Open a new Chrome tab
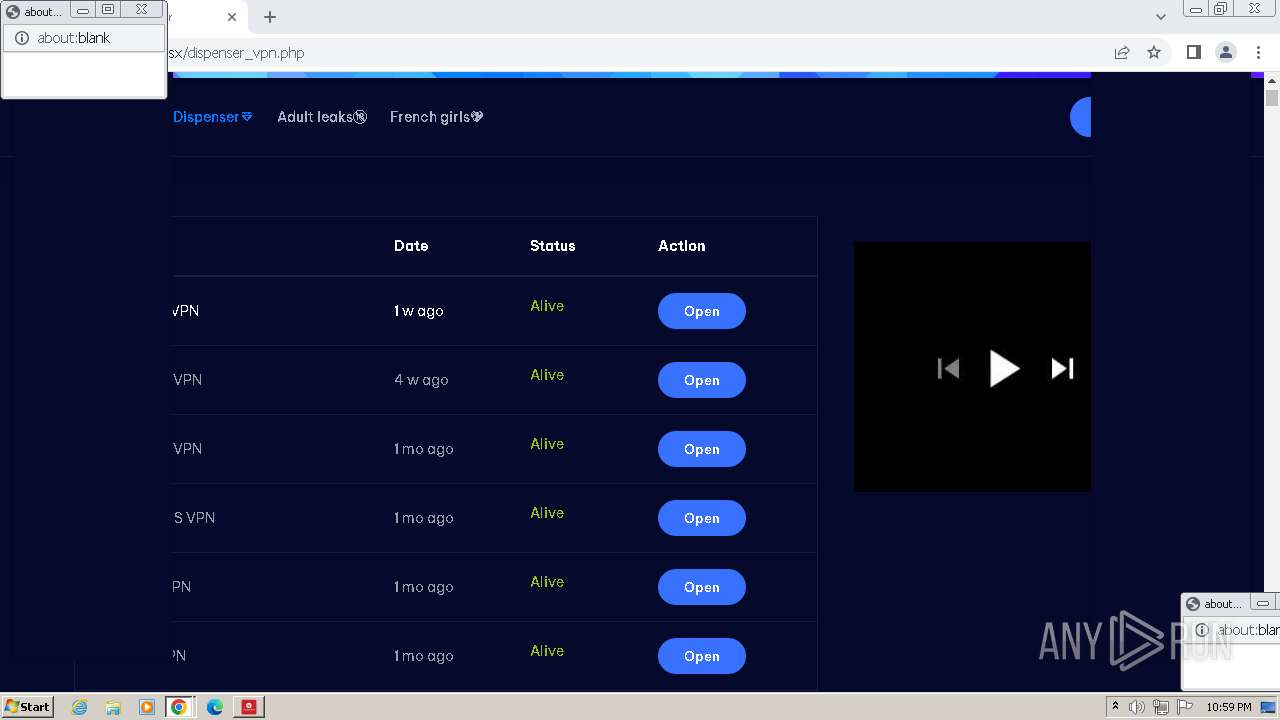The height and width of the screenshot is (720, 1280). tap(270, 17)
